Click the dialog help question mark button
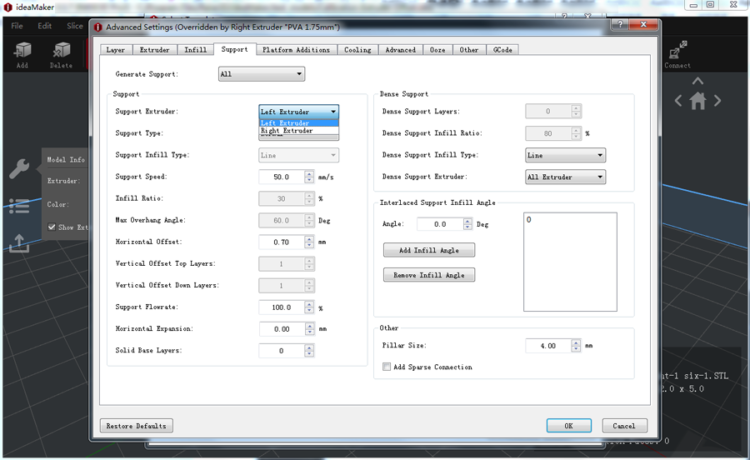Viewport: 750px width, 460px height. point(620,24)
